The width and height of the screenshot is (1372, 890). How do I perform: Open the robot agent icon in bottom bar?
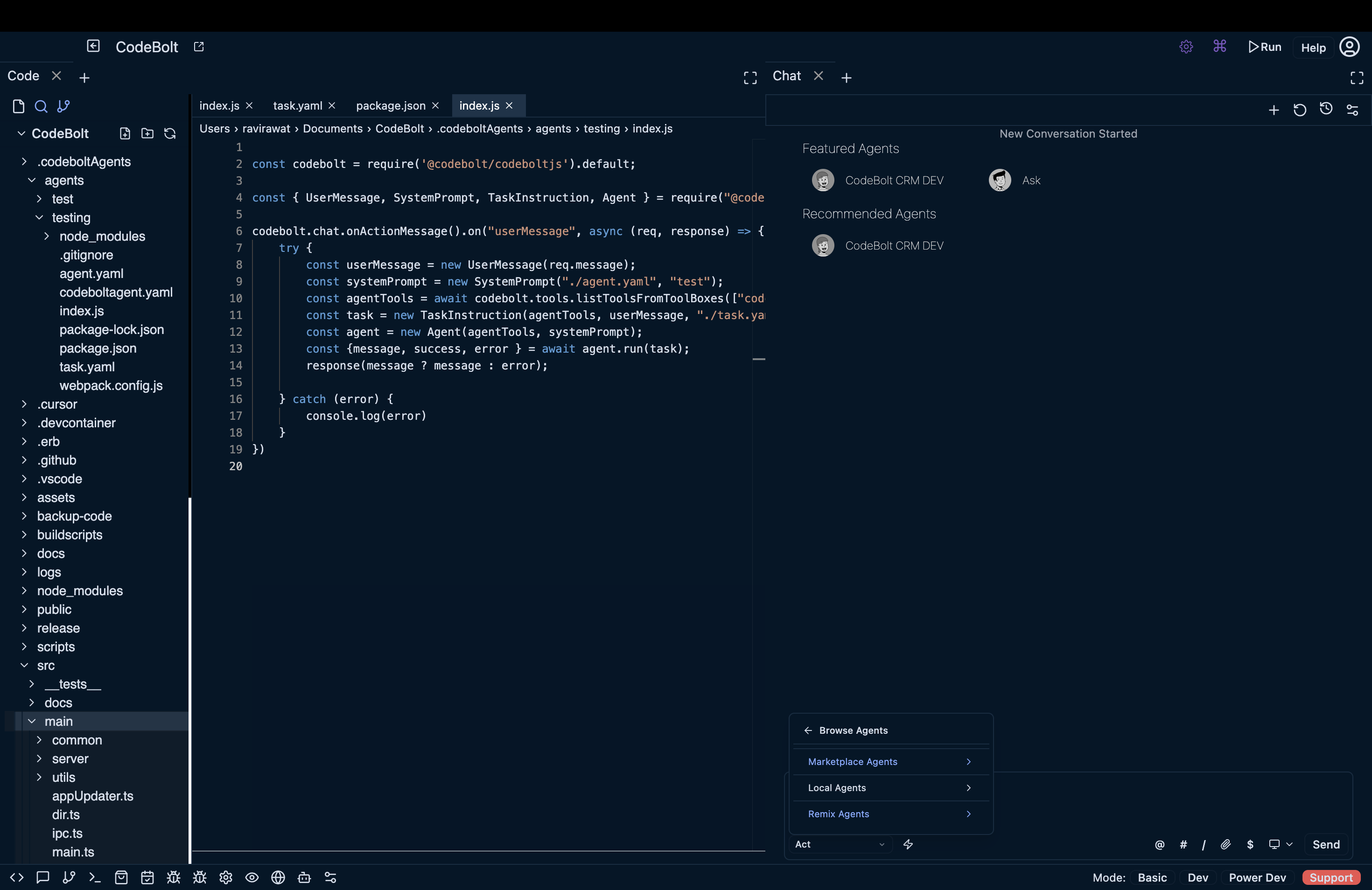304,877
